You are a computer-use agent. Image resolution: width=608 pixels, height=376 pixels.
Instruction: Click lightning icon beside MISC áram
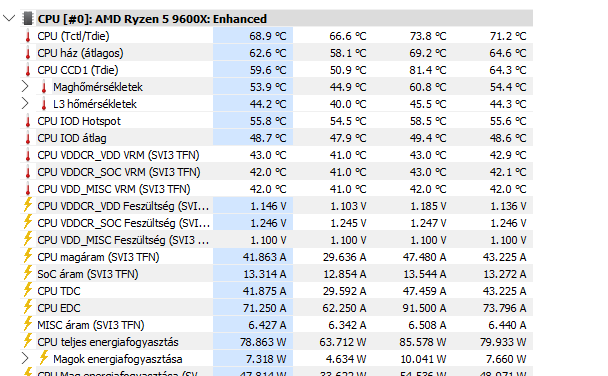tap(28, 324)
